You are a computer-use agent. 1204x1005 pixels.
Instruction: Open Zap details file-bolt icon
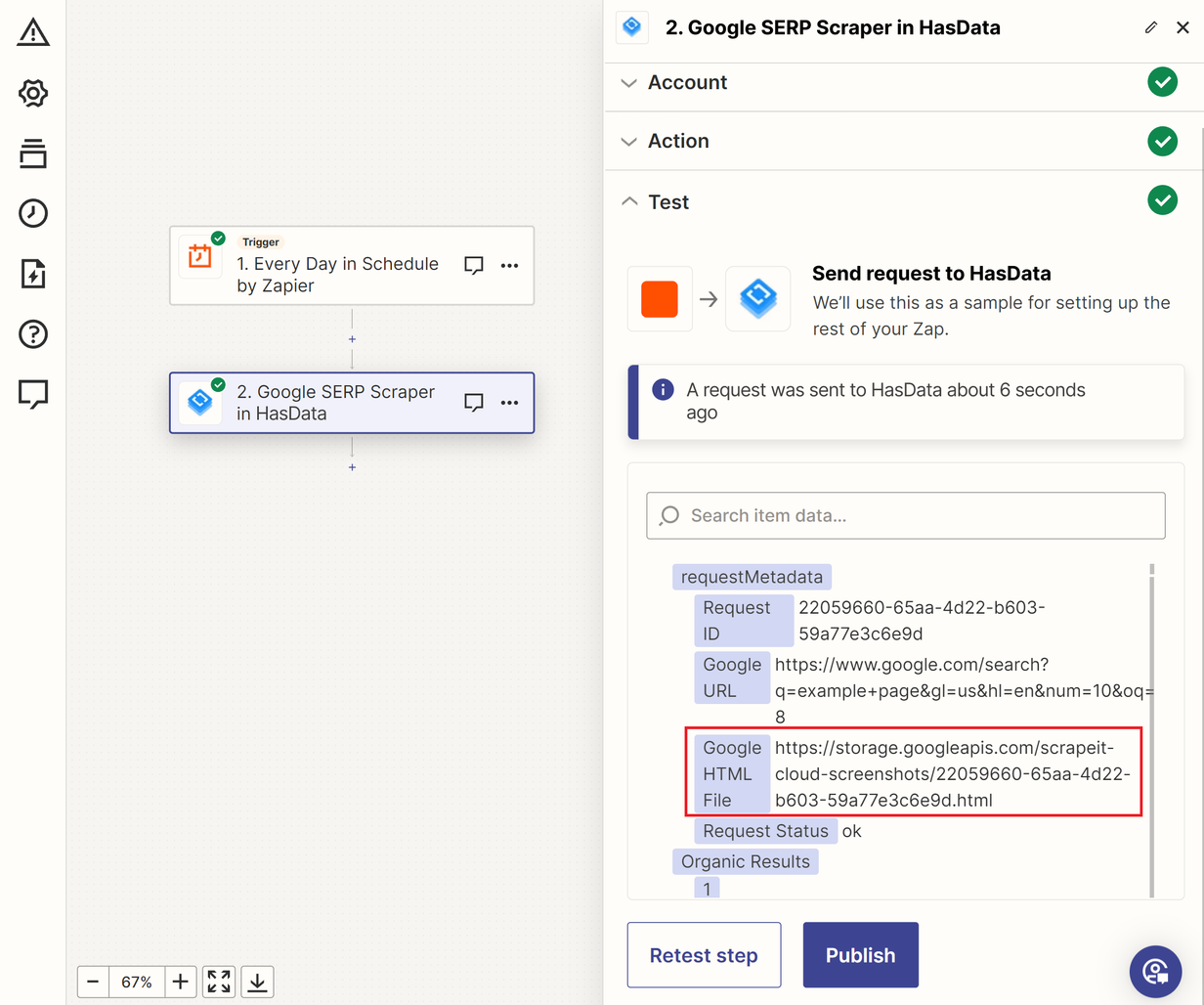click(x=33, y=274)
